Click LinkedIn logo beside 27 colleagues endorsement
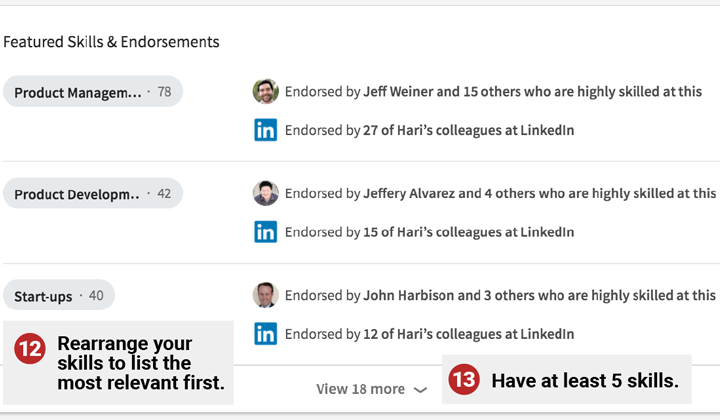The image size is (720, 420). [265, 130]
